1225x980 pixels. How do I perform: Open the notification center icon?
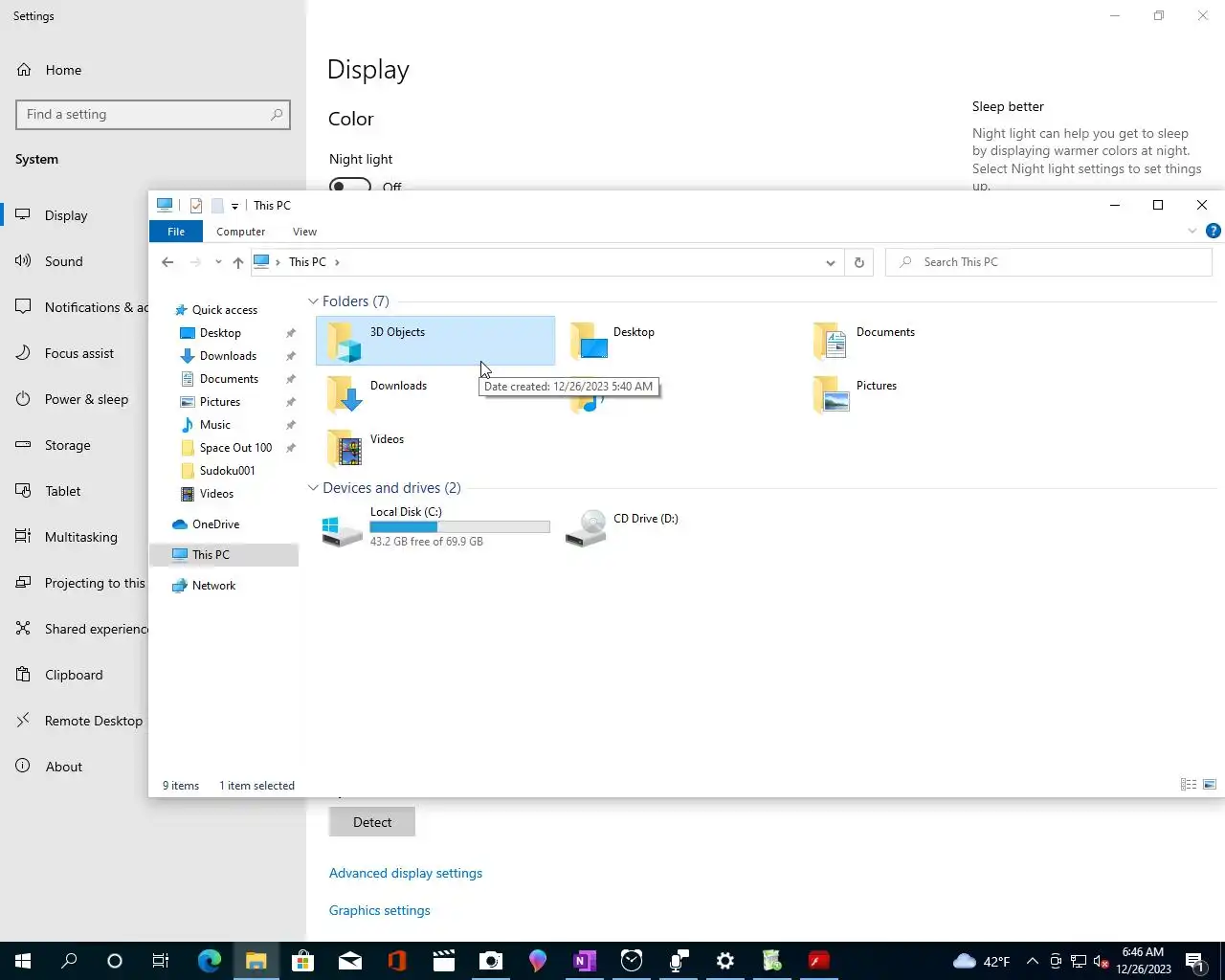tap(1196, 961)
